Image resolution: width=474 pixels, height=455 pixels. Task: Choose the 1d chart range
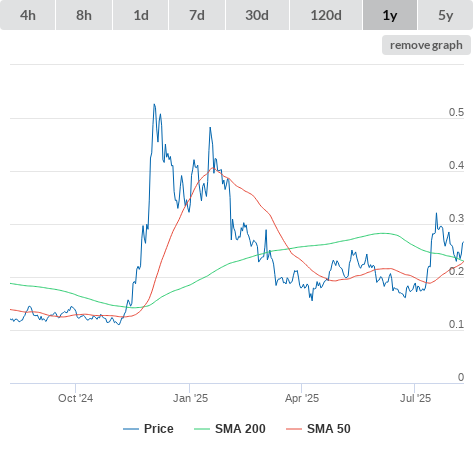141,15
